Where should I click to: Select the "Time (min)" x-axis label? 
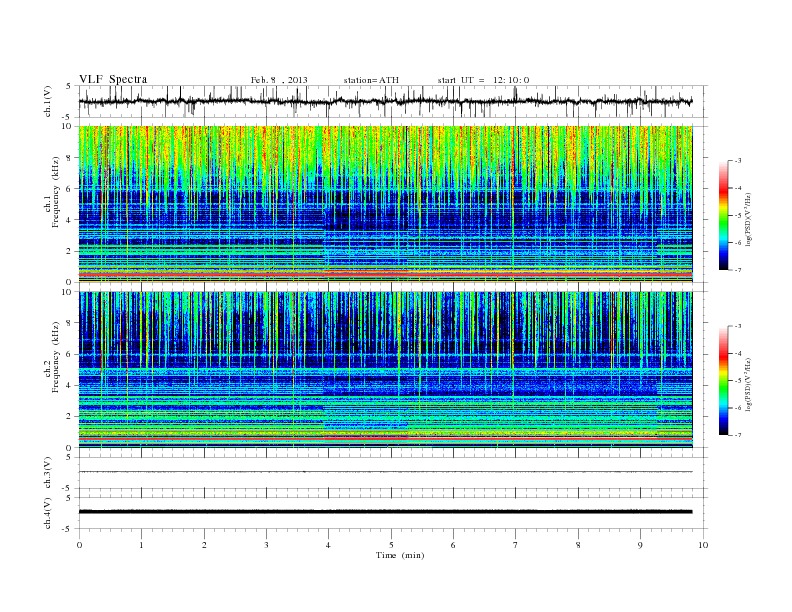tap(400, 555)
